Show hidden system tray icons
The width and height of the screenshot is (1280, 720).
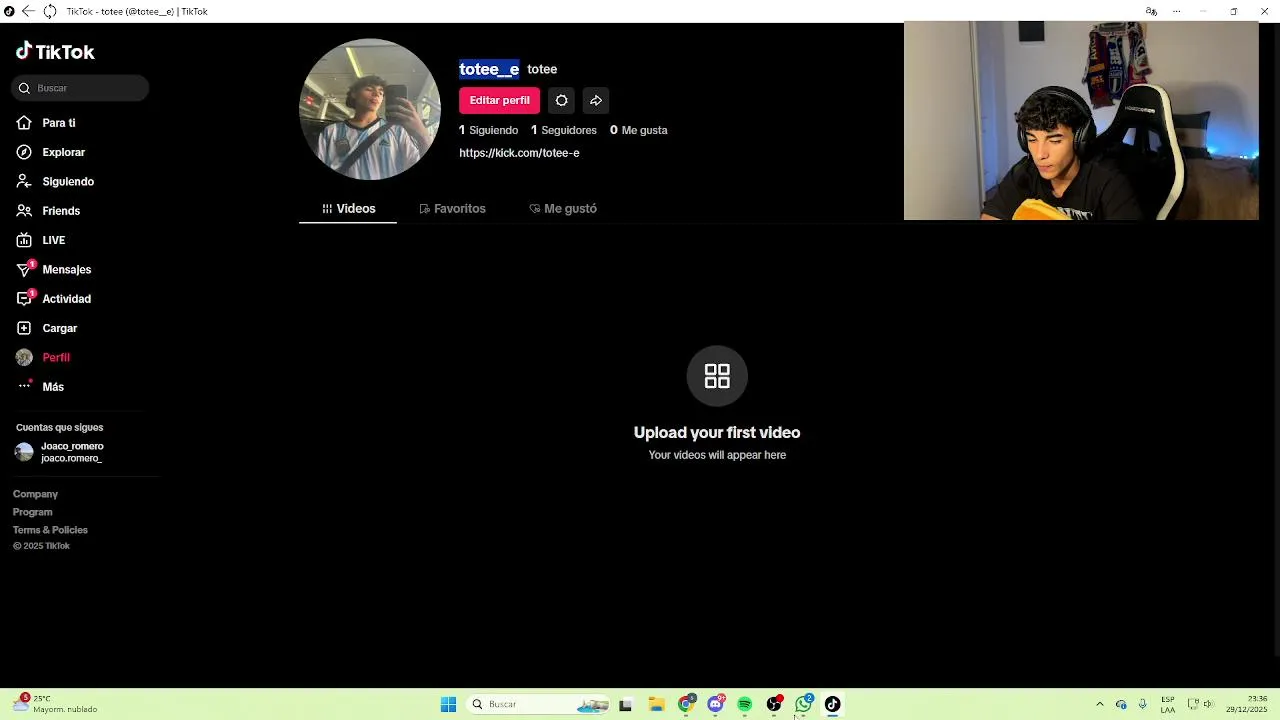pos(1100,704)
